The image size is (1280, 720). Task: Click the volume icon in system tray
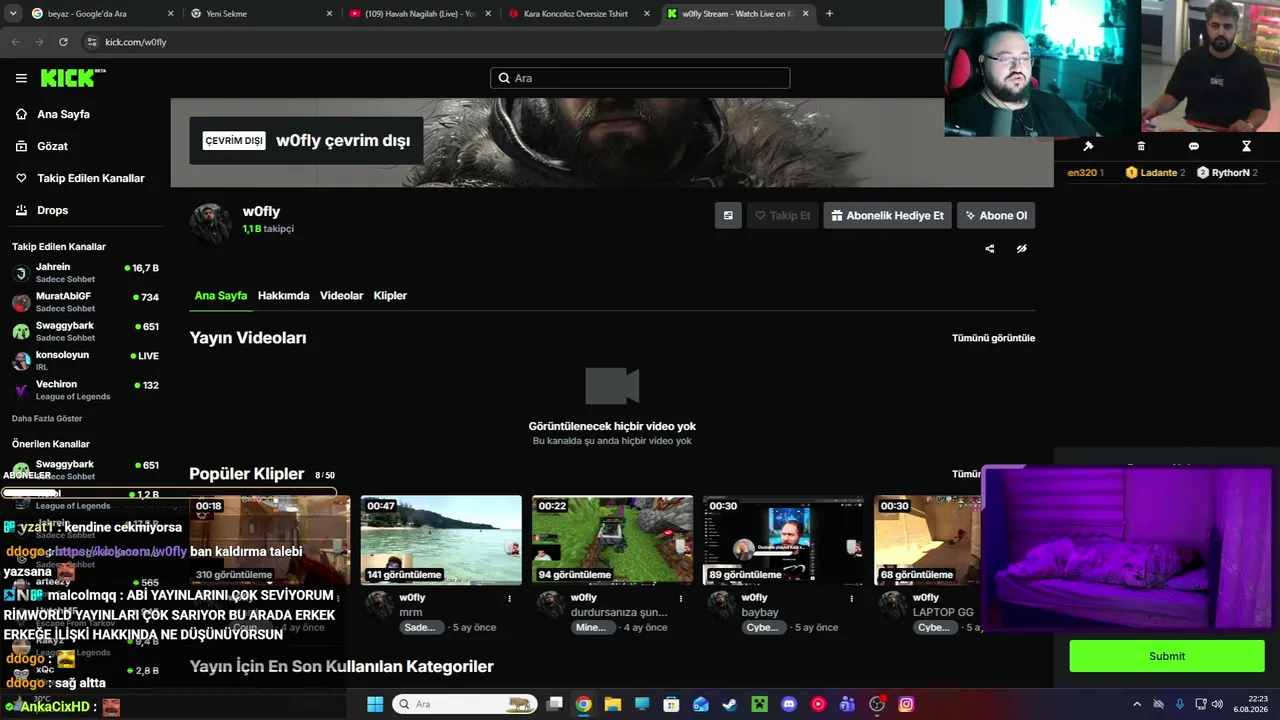[1217, 704]
